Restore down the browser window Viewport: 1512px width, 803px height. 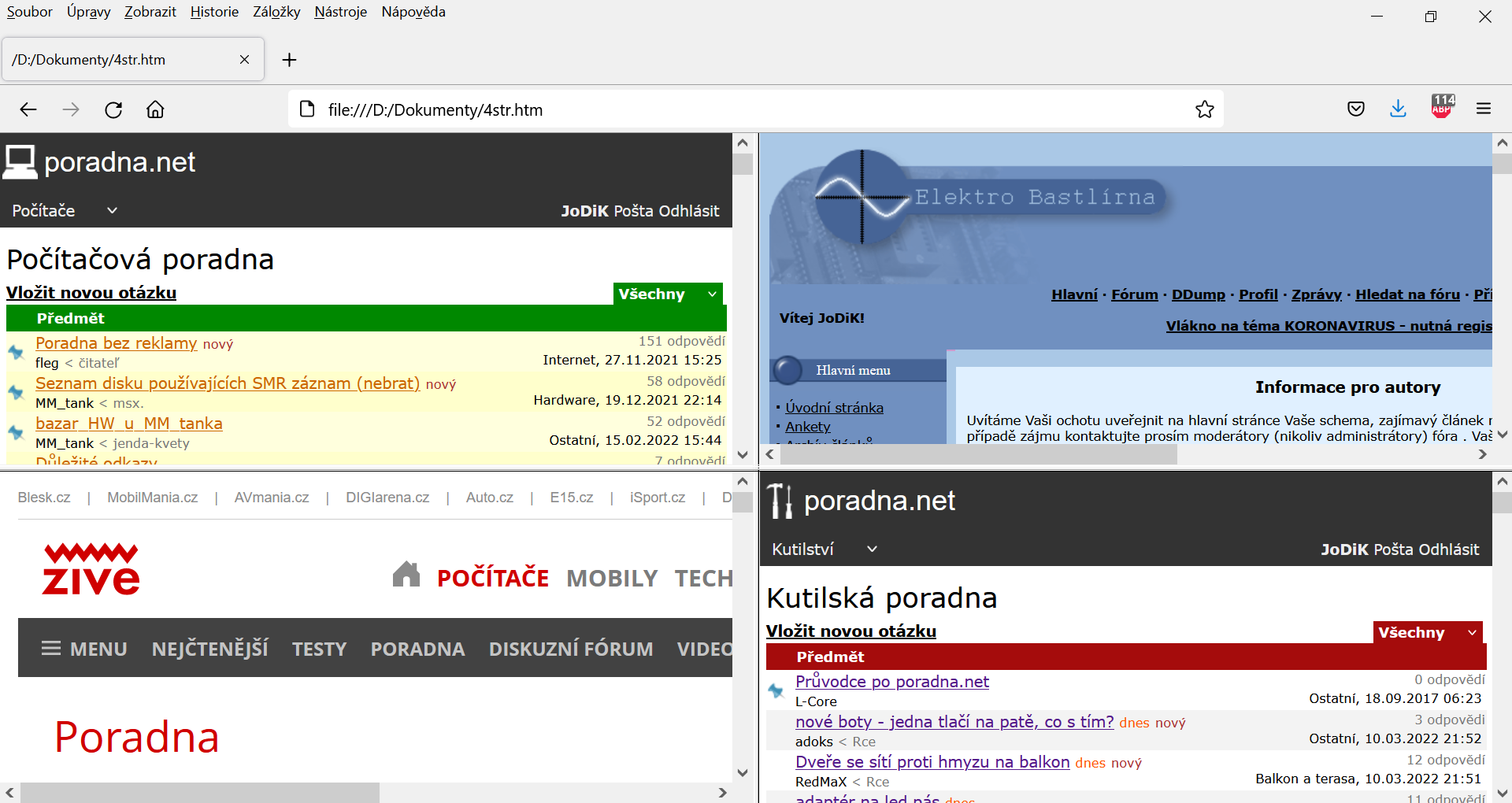1431,17
